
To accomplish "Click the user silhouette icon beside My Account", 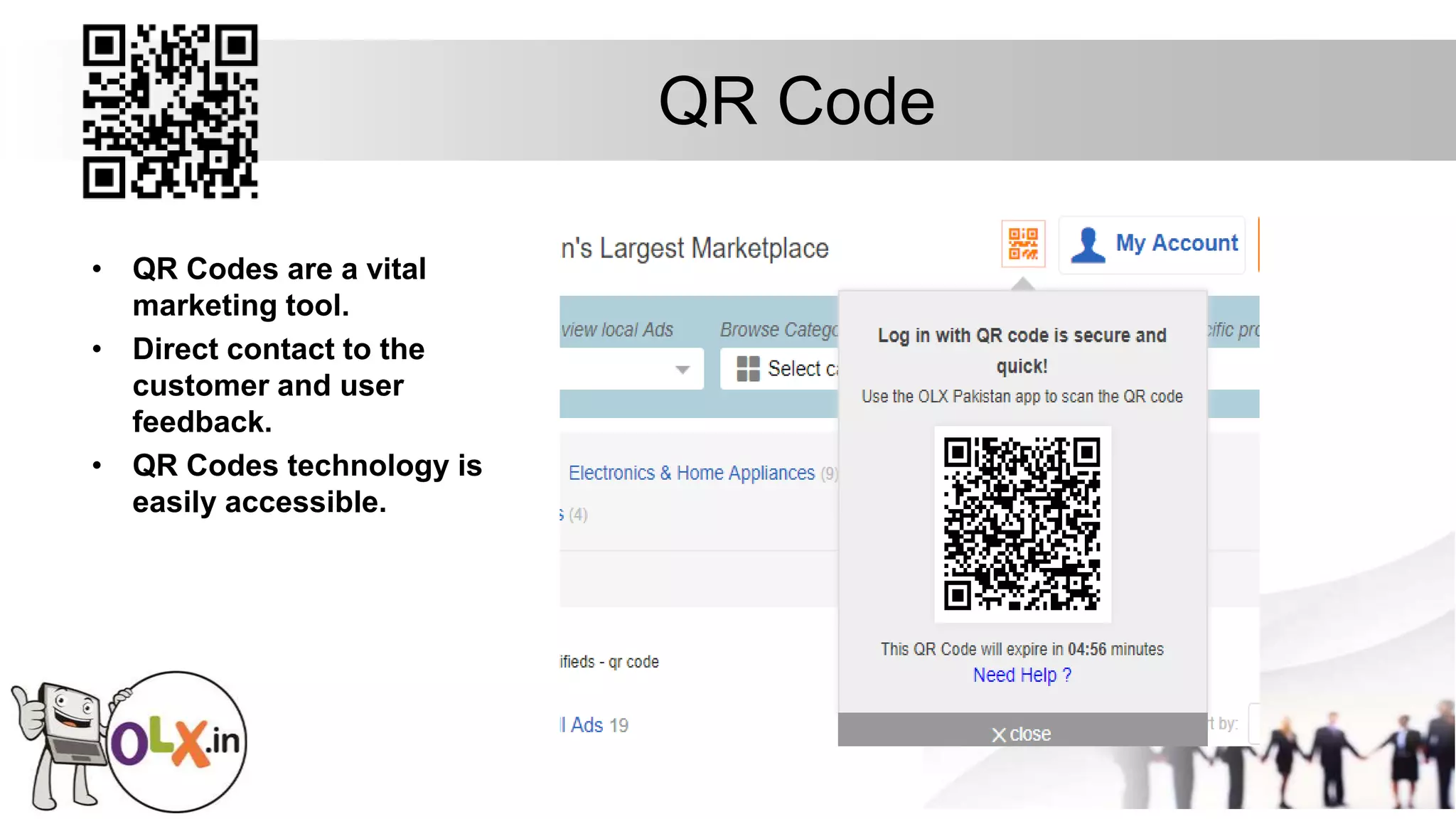I will [x=1088, y=245].
